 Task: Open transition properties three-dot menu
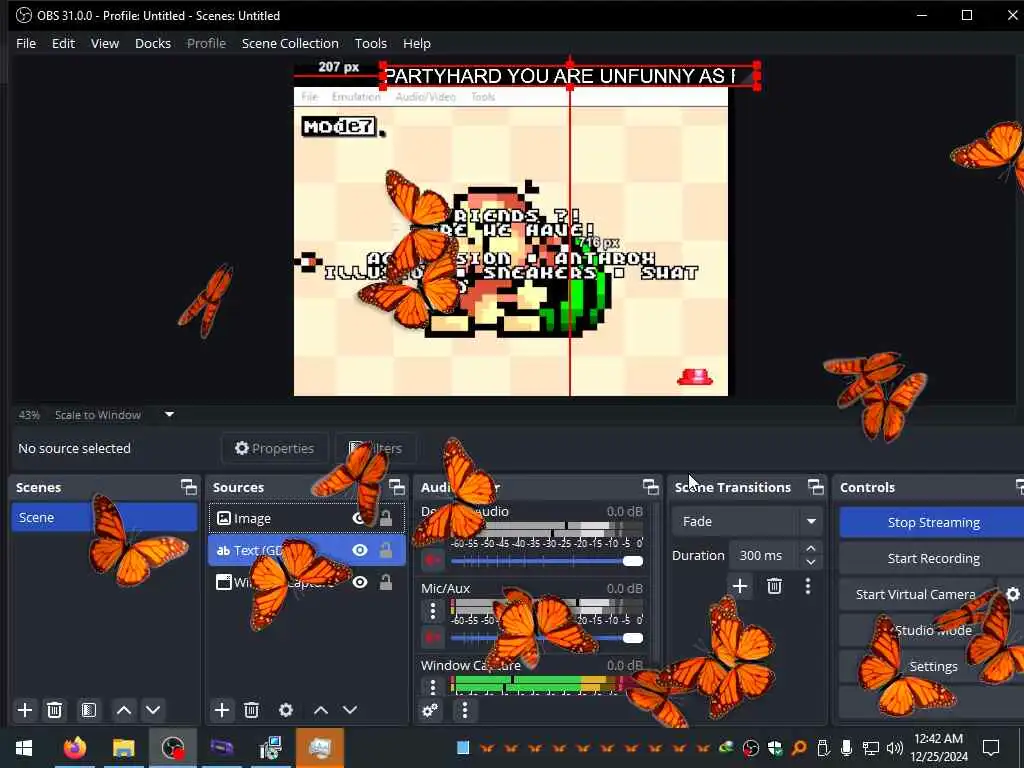pyautogui.click(x=808, y=586)
